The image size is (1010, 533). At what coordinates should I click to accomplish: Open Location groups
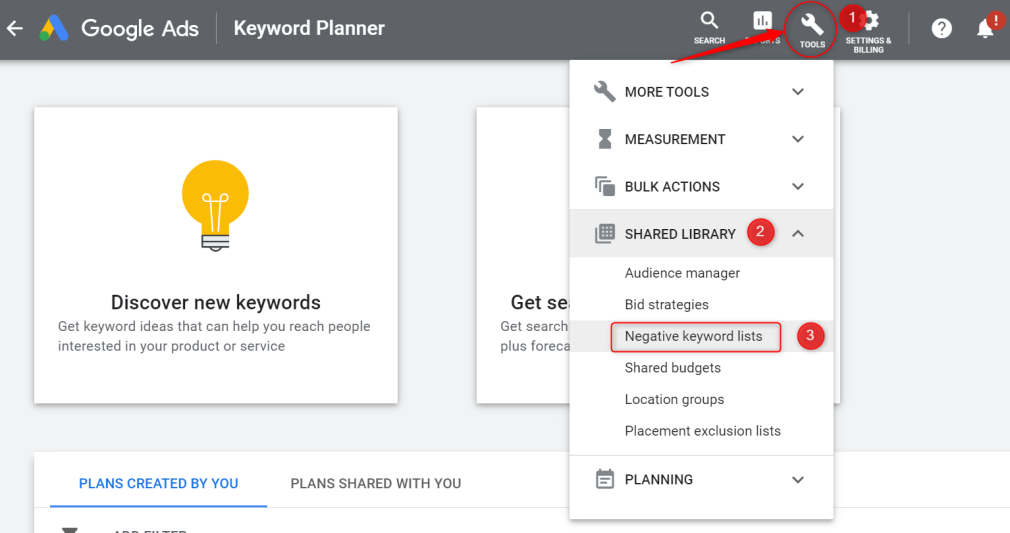(674, 399)
